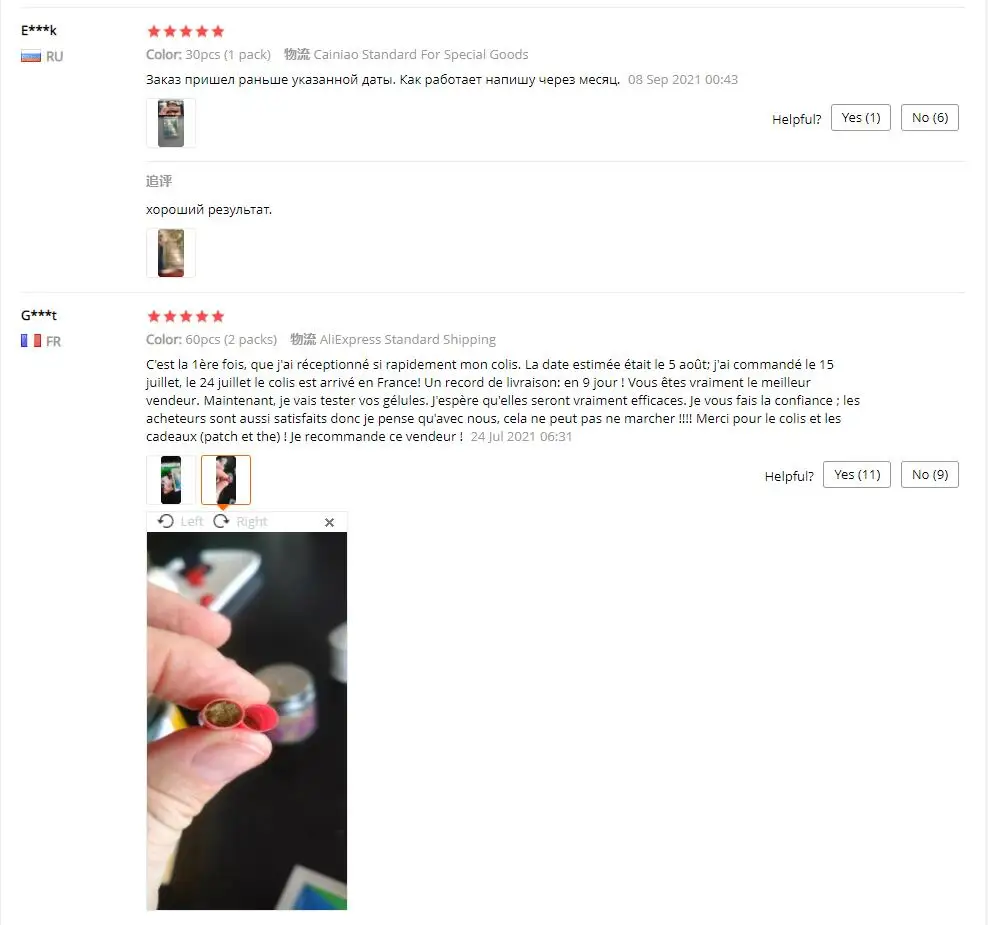
Task: Click the five-star rating on G***t's review
Action: click(185, 316)
